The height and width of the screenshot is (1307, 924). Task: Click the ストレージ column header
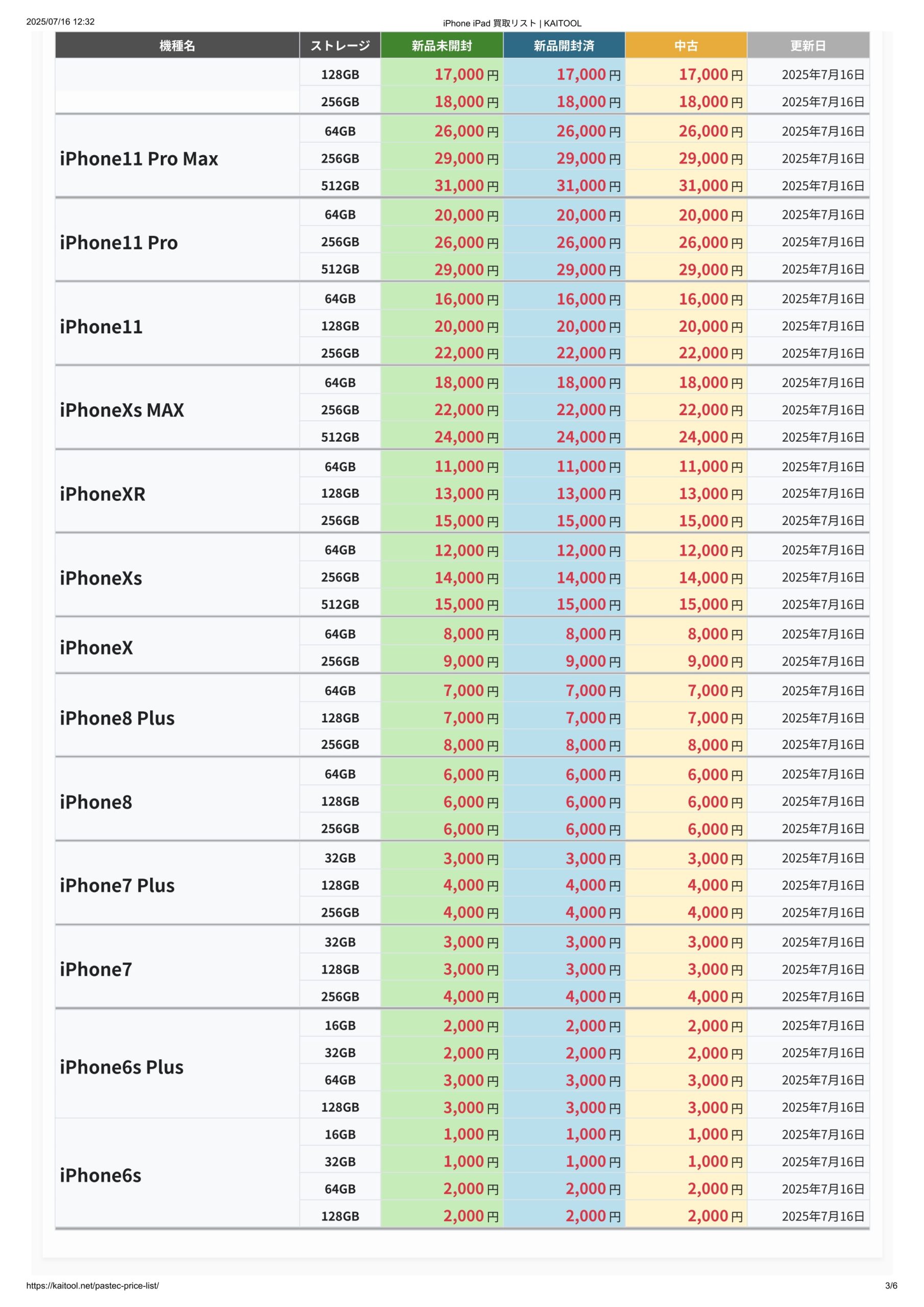click(x=340, y=45)
